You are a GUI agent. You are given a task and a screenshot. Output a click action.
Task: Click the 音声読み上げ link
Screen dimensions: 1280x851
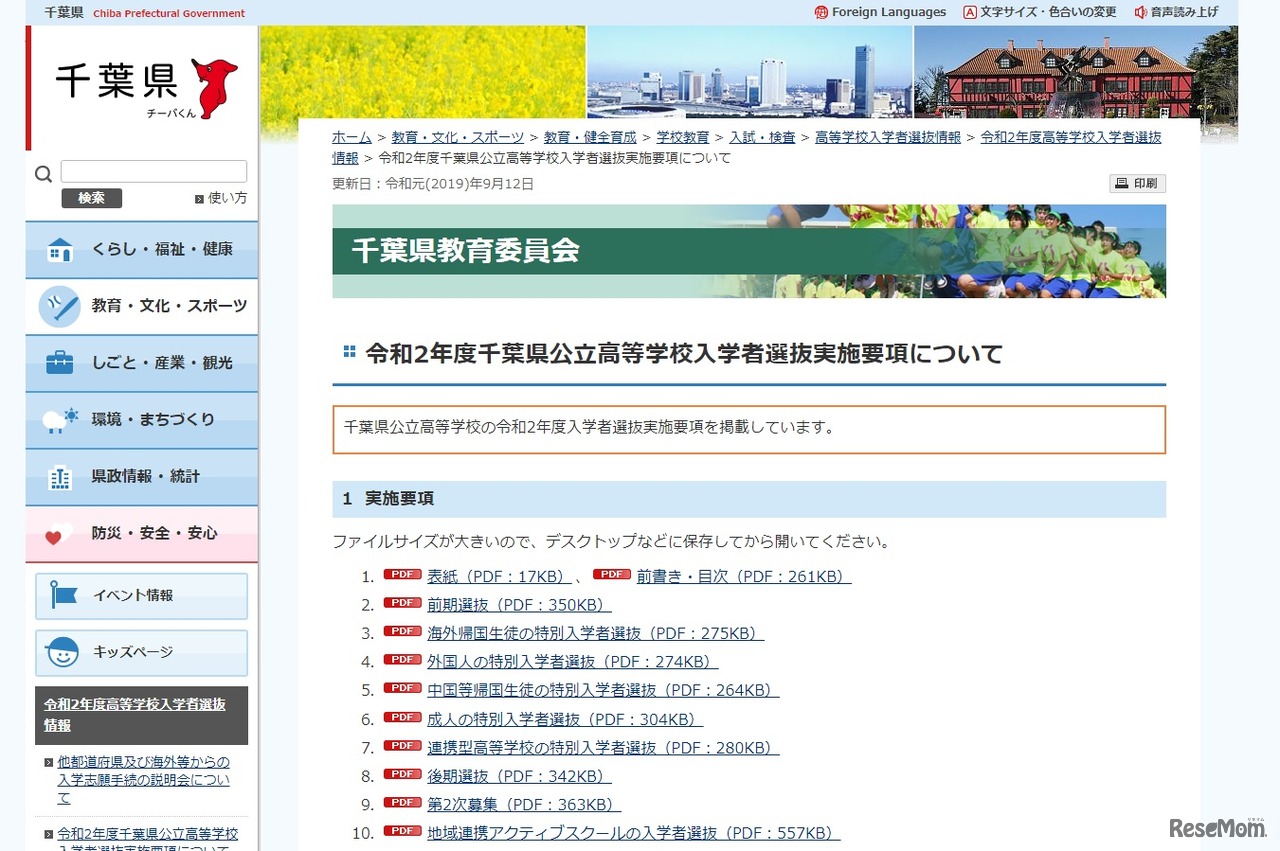1184,12
